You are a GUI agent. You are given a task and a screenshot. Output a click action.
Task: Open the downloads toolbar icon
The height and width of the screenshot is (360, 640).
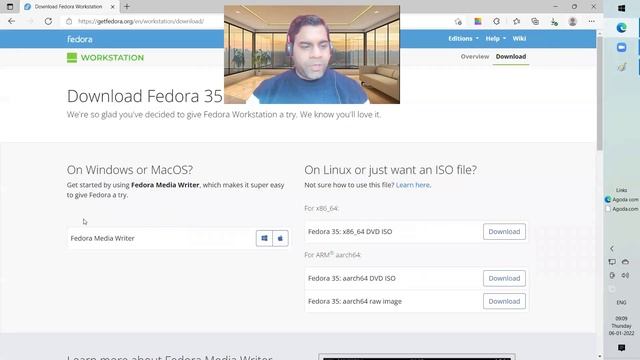click(x=554, y=22)
